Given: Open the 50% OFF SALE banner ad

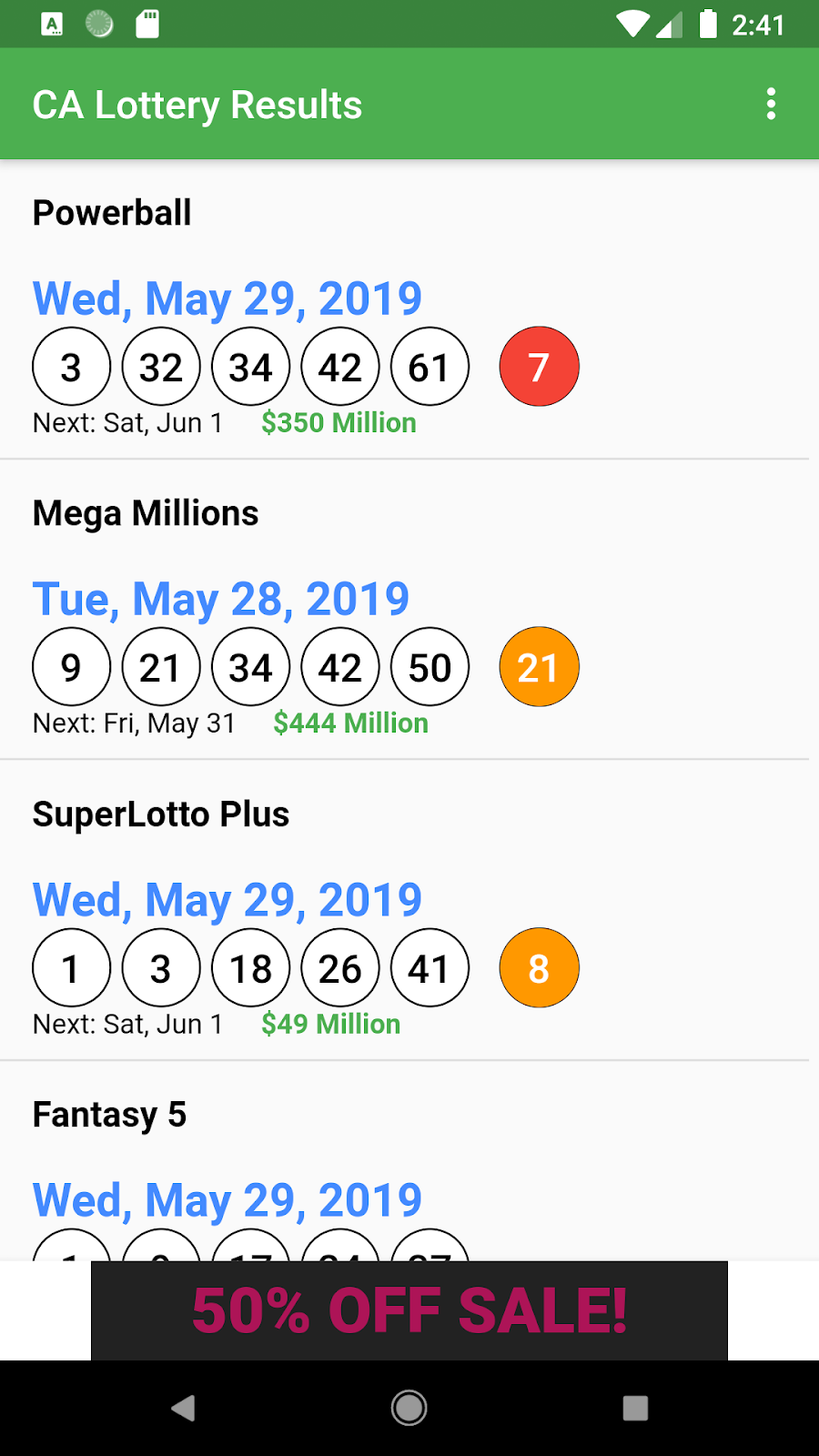Looking at the screenshot, I should 409,1310.
